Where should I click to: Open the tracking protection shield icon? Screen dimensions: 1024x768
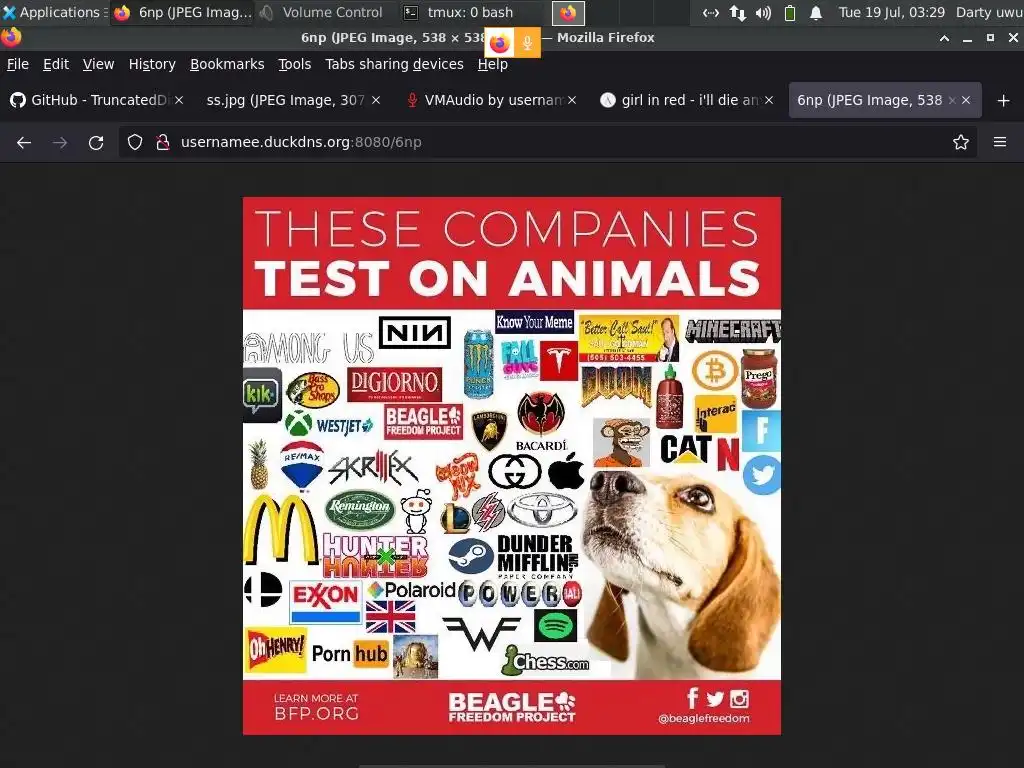pyautogui.click(x=135, y=142)
